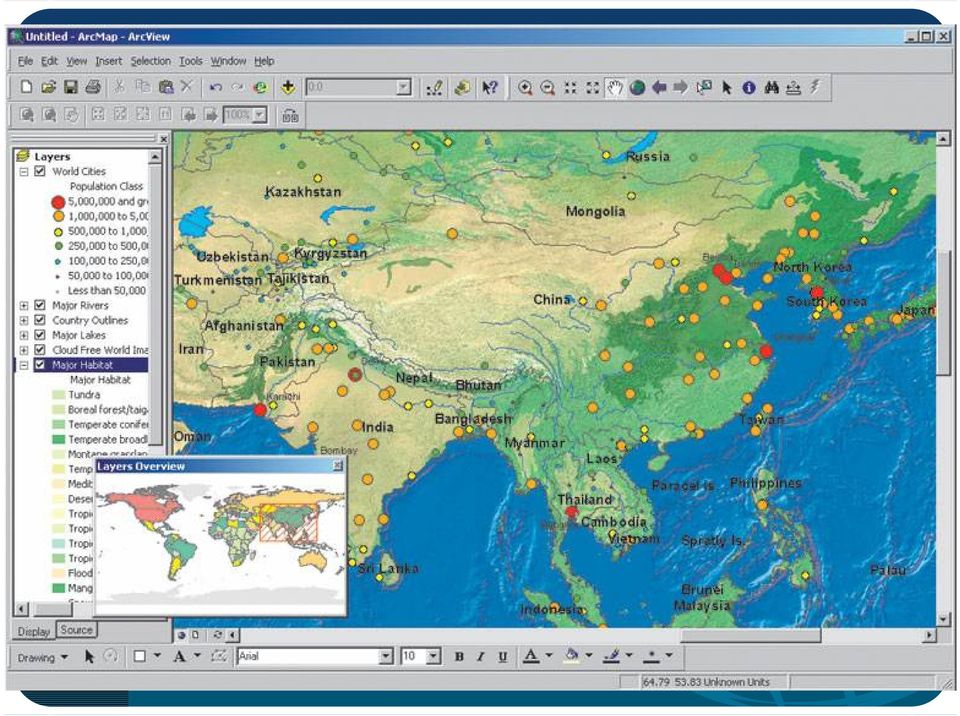Open the Drawing menu button

tap(42, 657)
